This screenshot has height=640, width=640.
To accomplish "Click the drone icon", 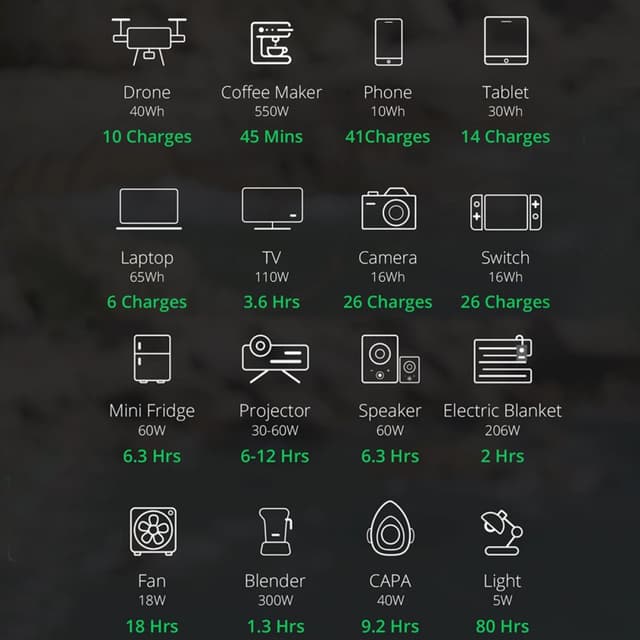I will tap(149, 42).
